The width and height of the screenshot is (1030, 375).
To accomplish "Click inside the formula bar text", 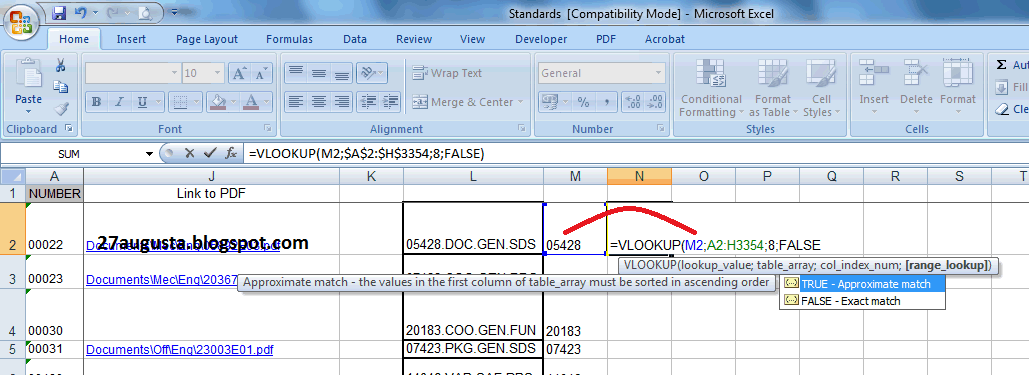I will (367, 154).
